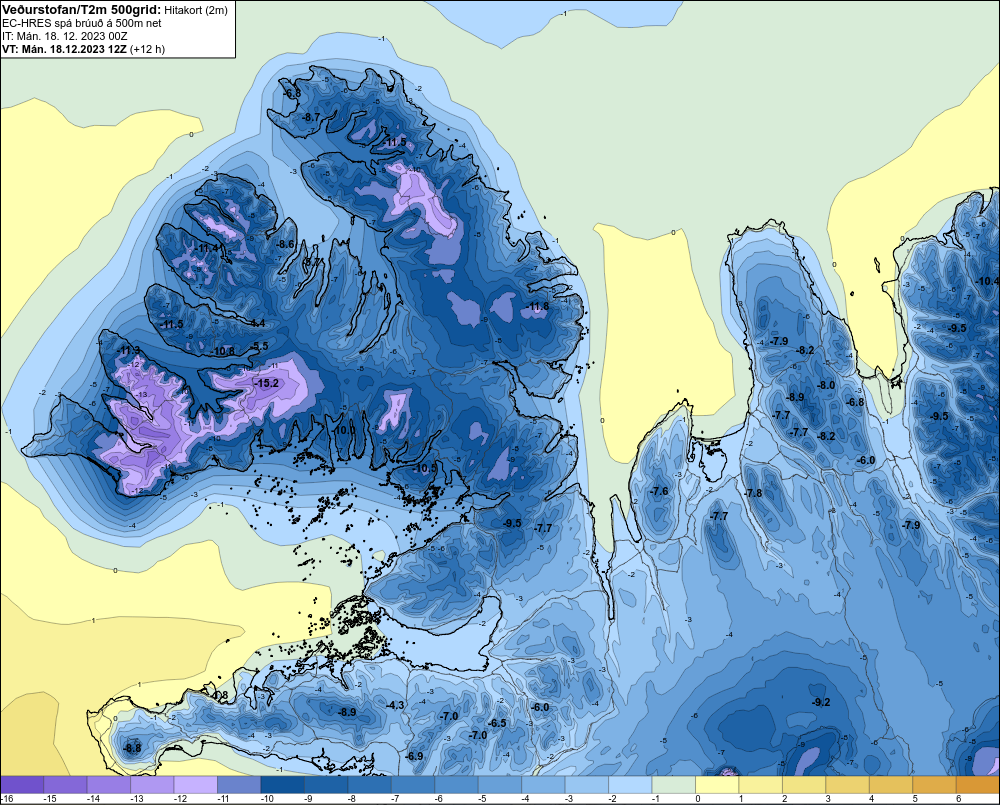Click legend swatch between -5 and -4
1000x805 pixels.
(x=500, y=785)
